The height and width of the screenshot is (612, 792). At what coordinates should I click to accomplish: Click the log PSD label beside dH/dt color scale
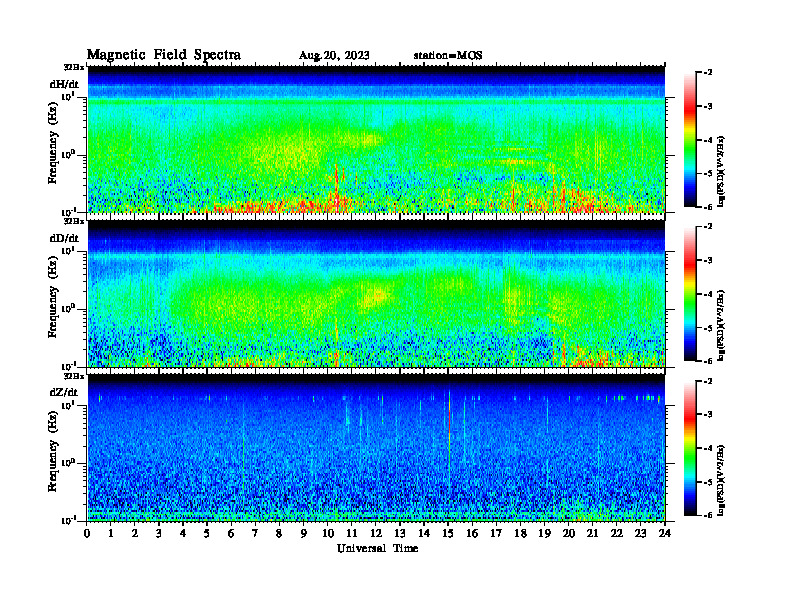coord(721,171)
